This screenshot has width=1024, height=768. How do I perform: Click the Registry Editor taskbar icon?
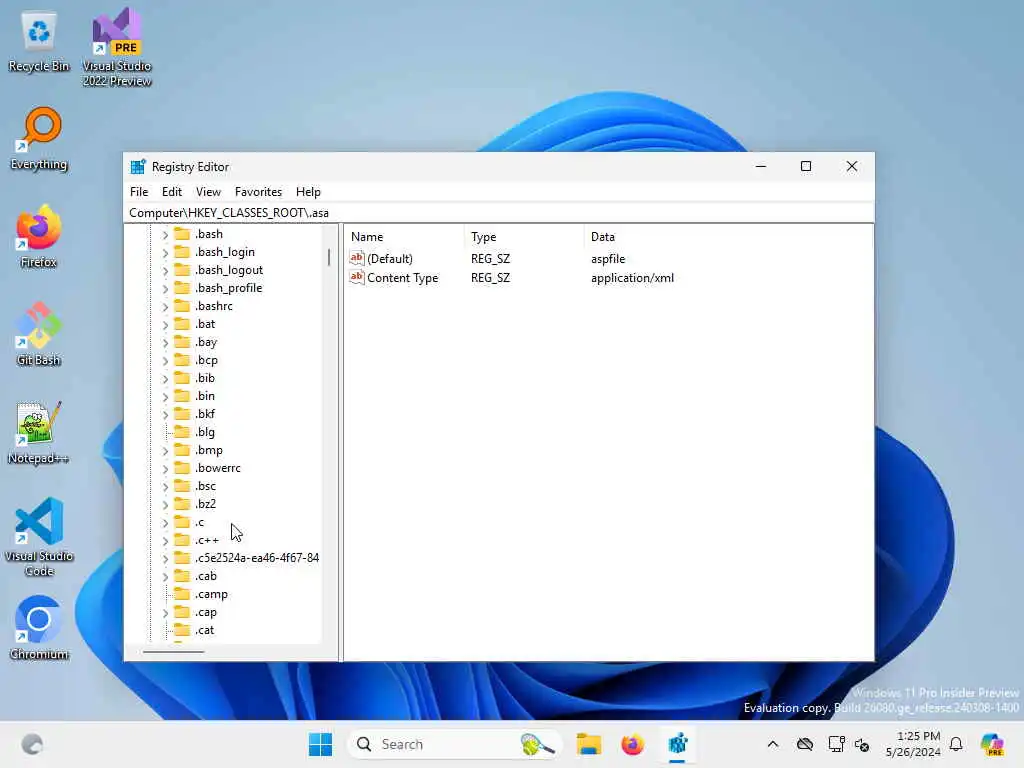pyautogui.click(x=677, y=744)
